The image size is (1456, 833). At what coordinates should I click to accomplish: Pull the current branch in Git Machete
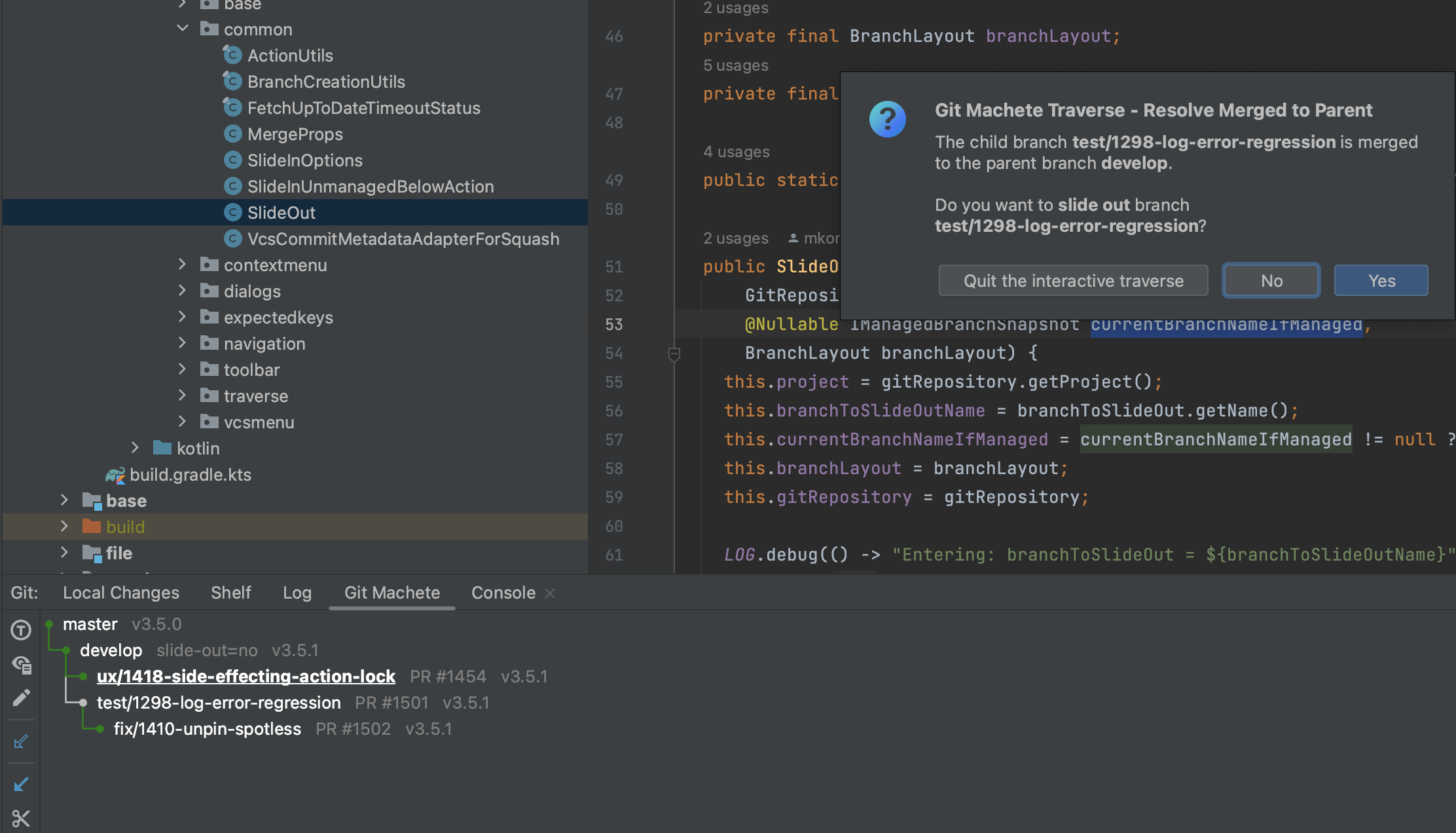click(21, 784)
